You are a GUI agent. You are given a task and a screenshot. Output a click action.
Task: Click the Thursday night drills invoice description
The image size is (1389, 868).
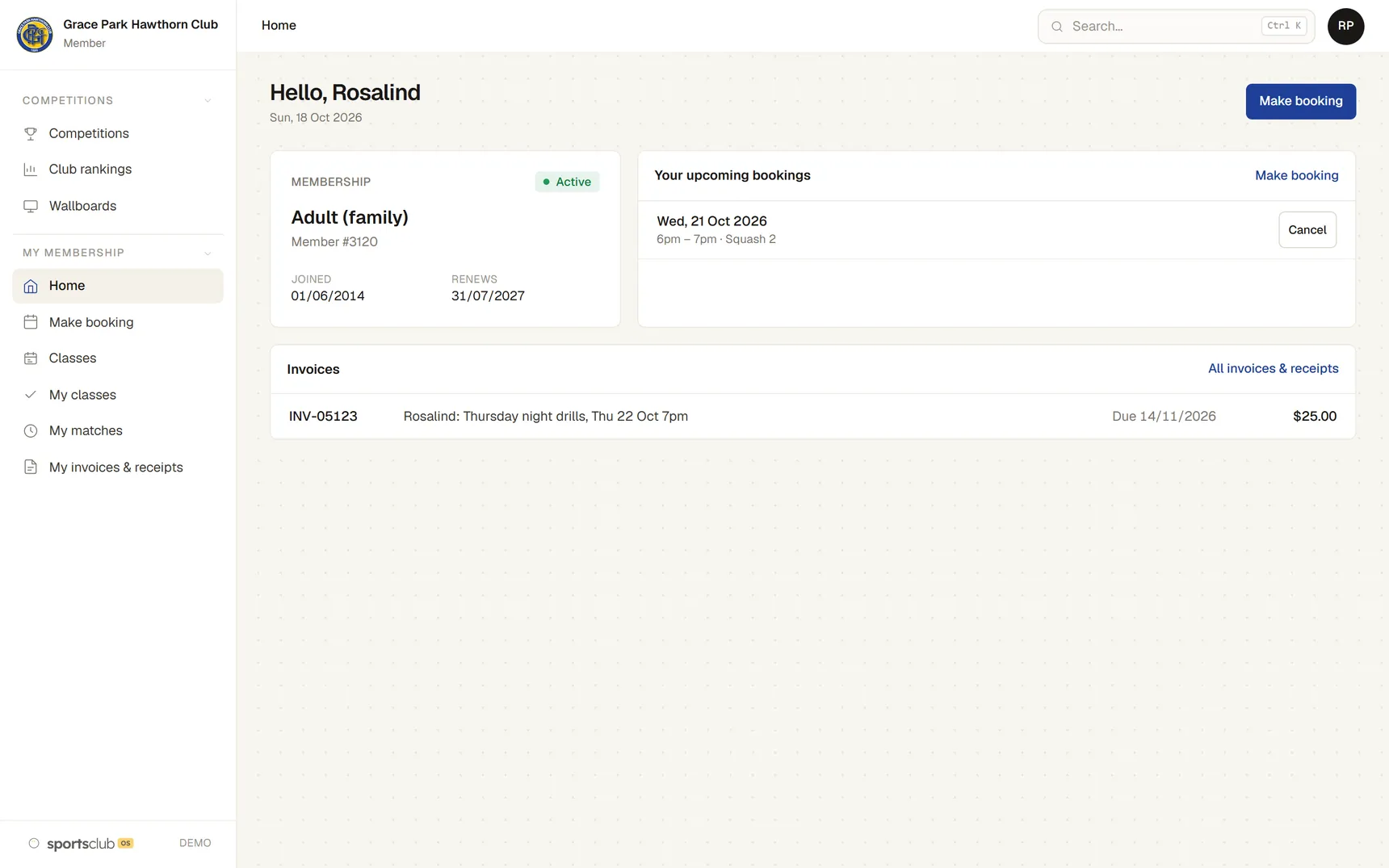545,417
